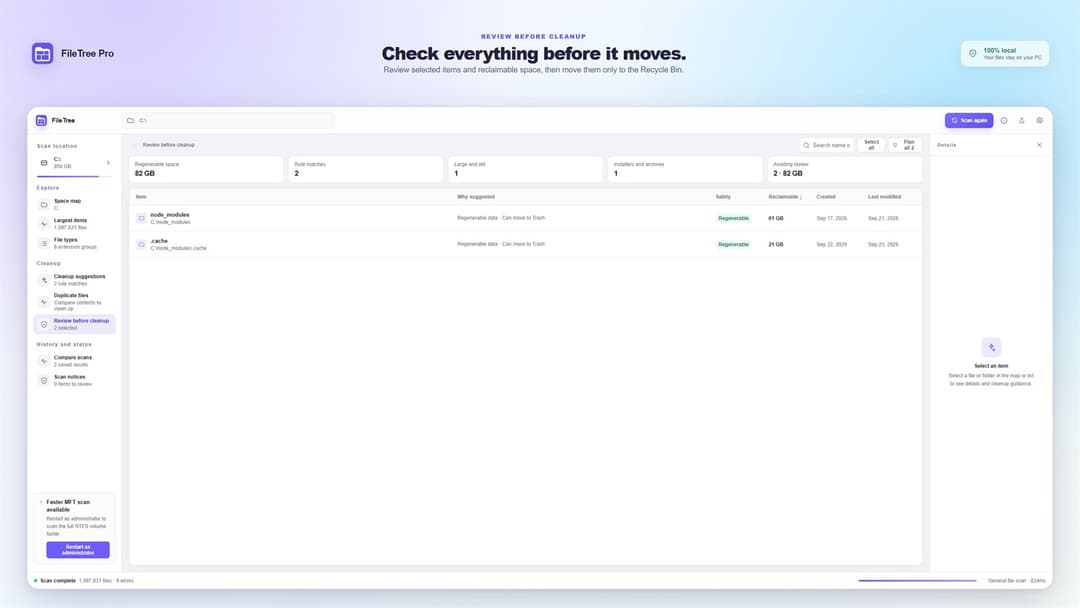Click the Compare scans icon

(44, 361)
